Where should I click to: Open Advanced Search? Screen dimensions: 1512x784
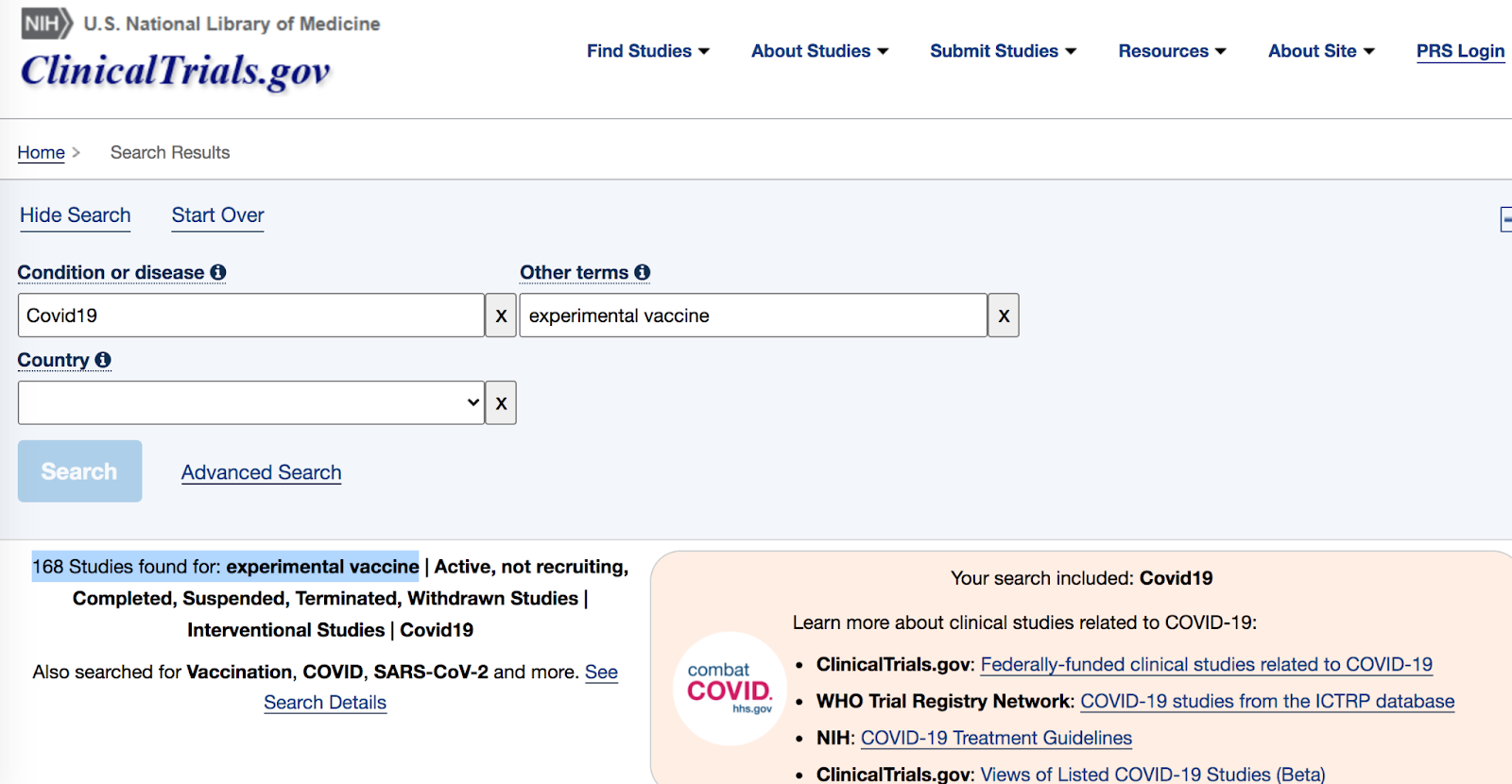click(262, 472)
